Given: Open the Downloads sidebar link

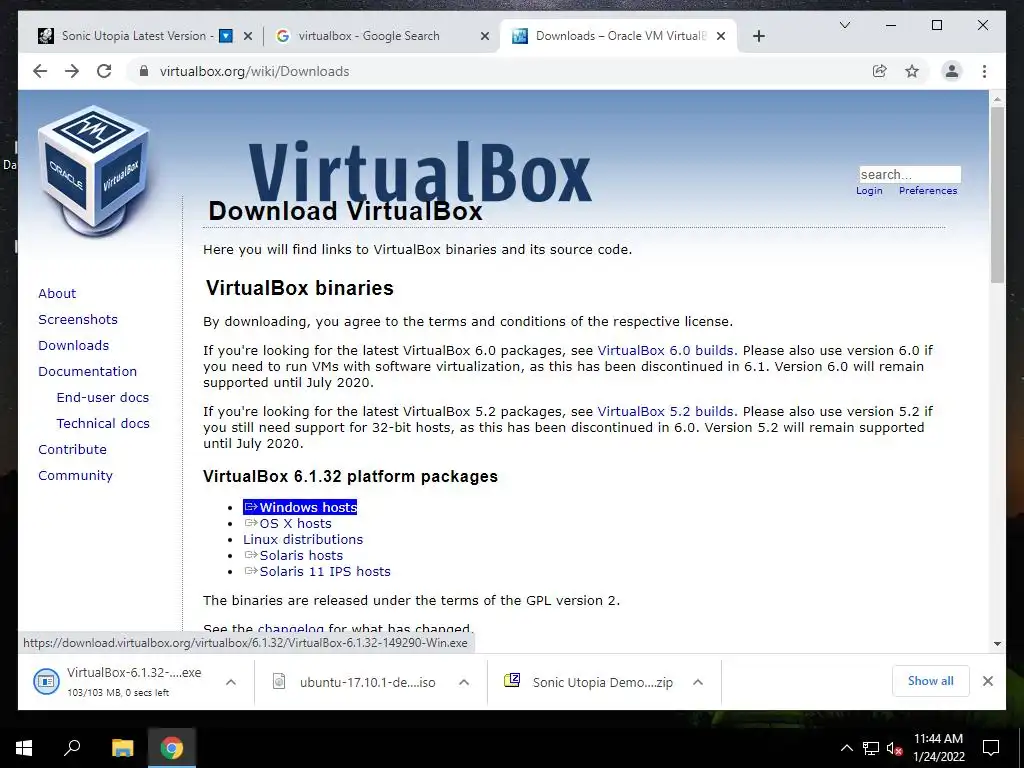Looking at the screenshot, I should (73, 345).
